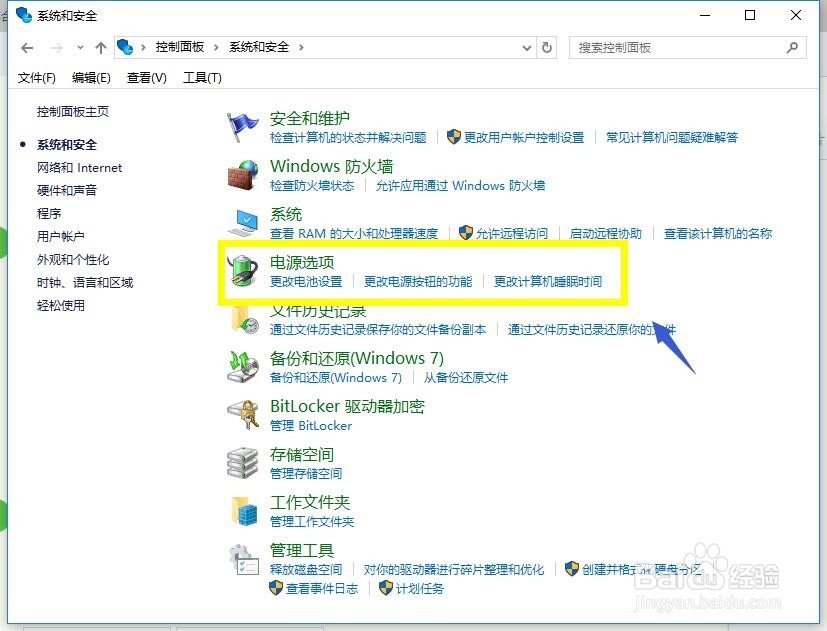Image resolution: width=827 pixels, height=631 pixels.
Task: Open the 安全和维护 heading
Action: pyautogui.click(x=310, y=118)
